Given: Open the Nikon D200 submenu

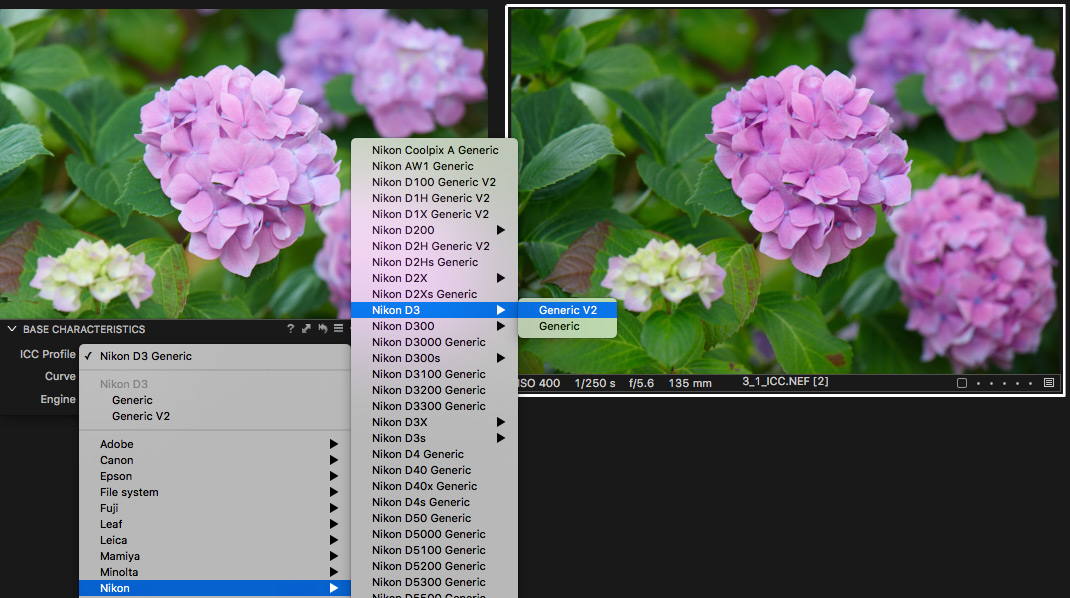Looking at the screenshot, I should [x=434, y=230].
